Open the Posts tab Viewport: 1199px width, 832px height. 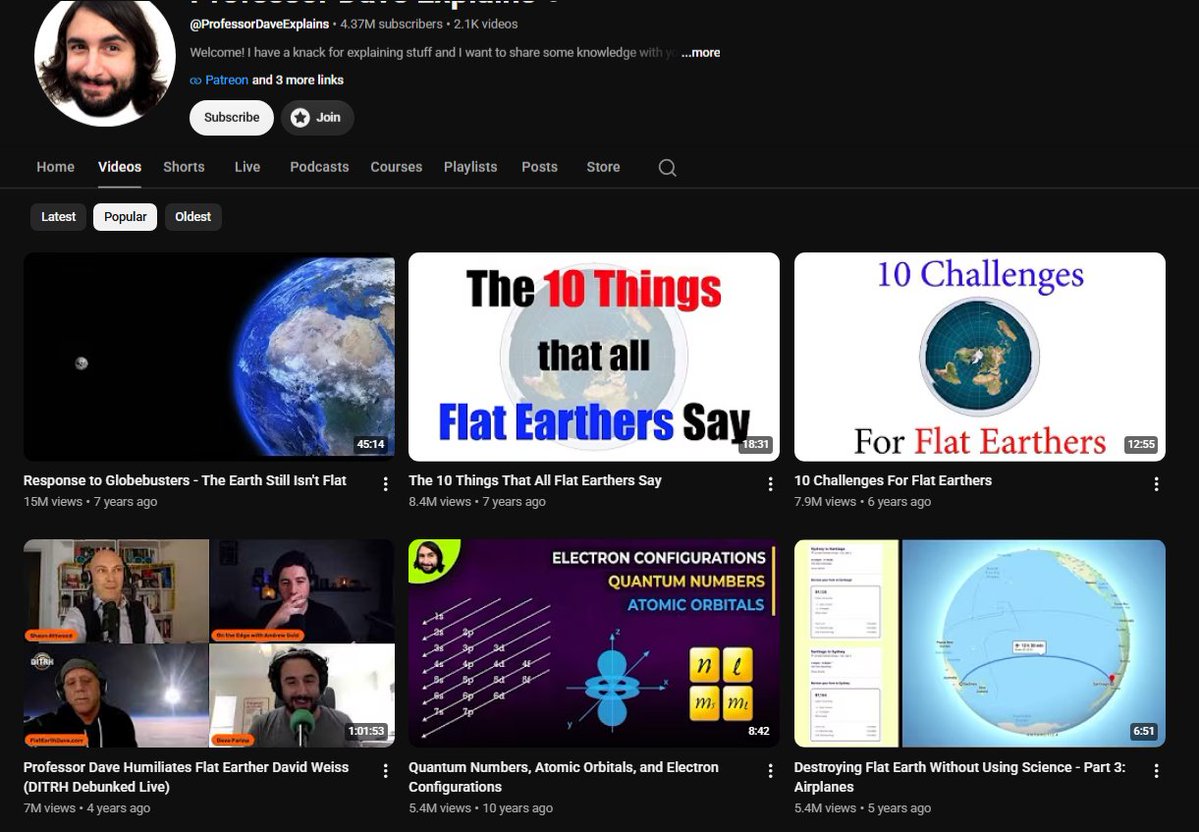pyautogui.click(x=539, y=167)
